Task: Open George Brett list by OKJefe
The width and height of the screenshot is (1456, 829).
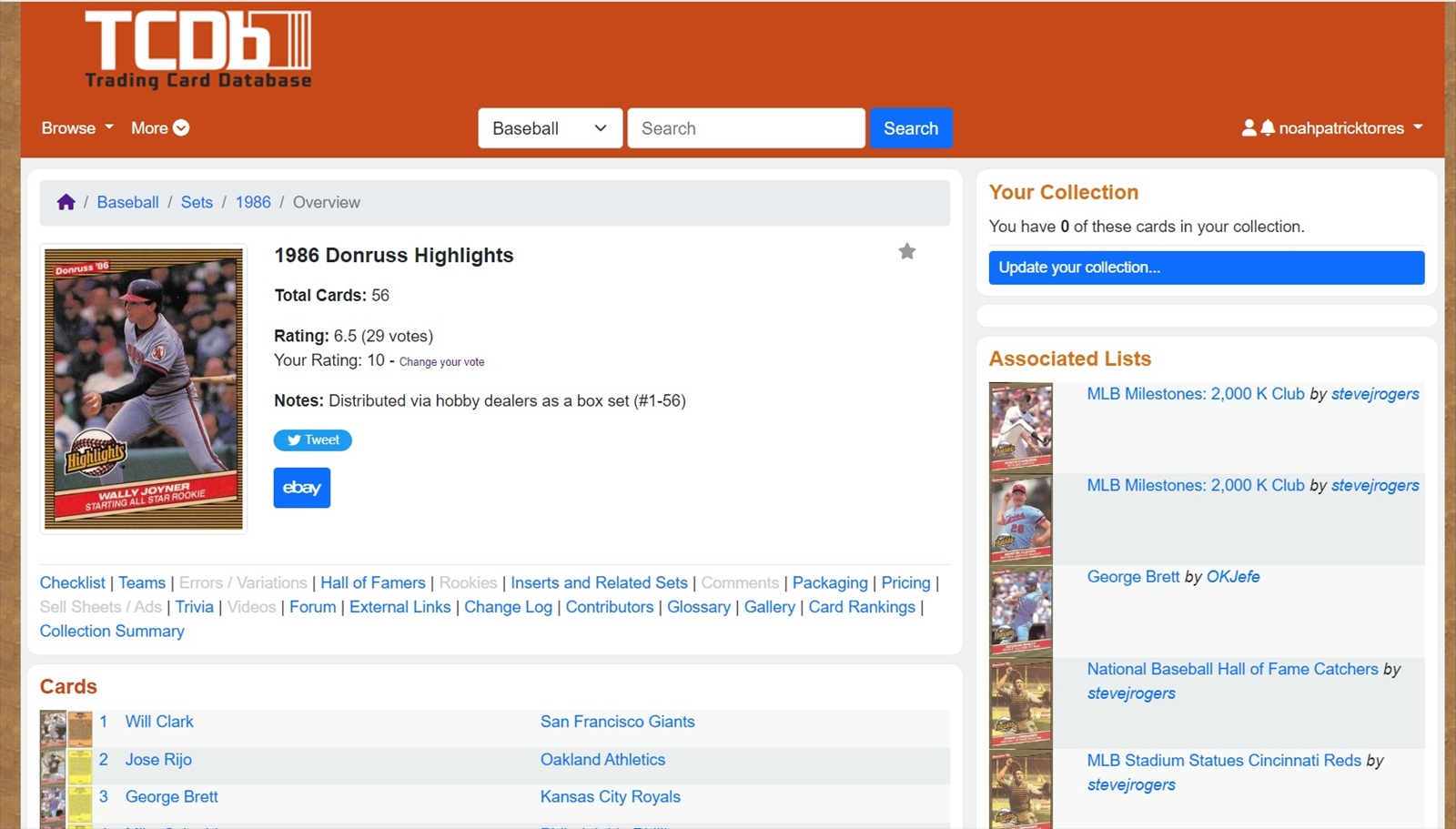Action: tap(1133, 577)
